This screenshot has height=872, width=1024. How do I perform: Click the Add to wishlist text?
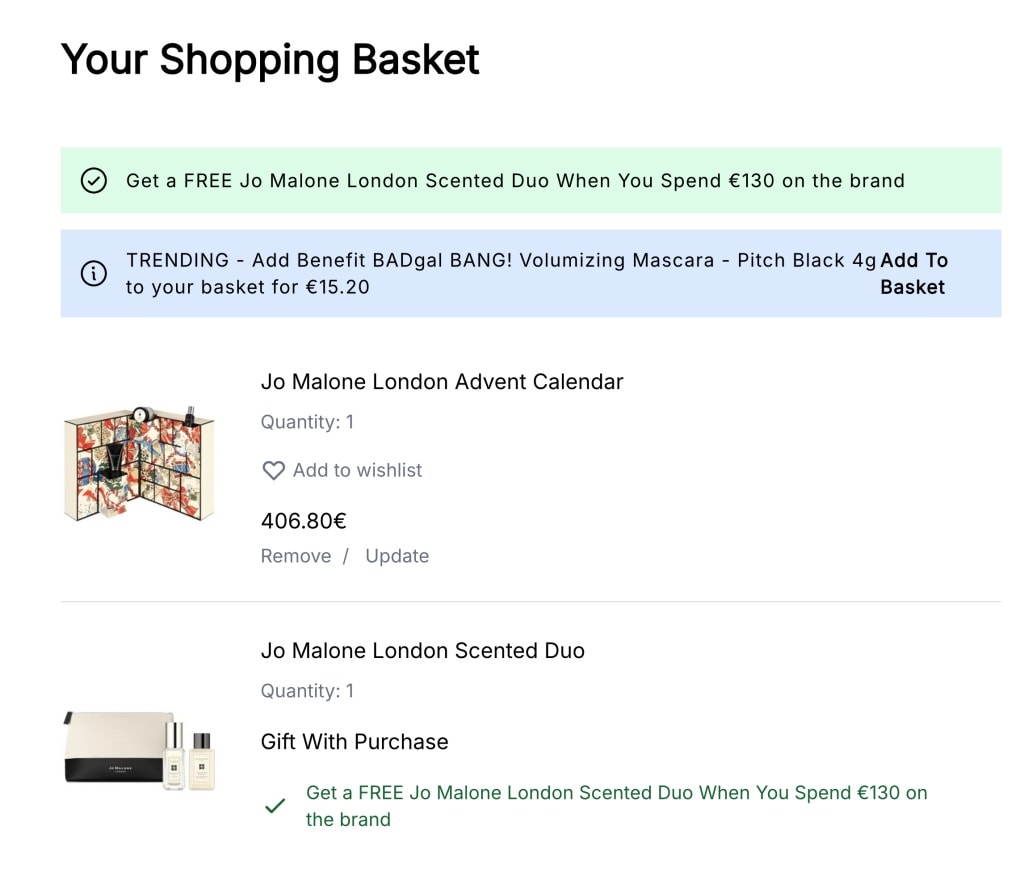(357, 470)
